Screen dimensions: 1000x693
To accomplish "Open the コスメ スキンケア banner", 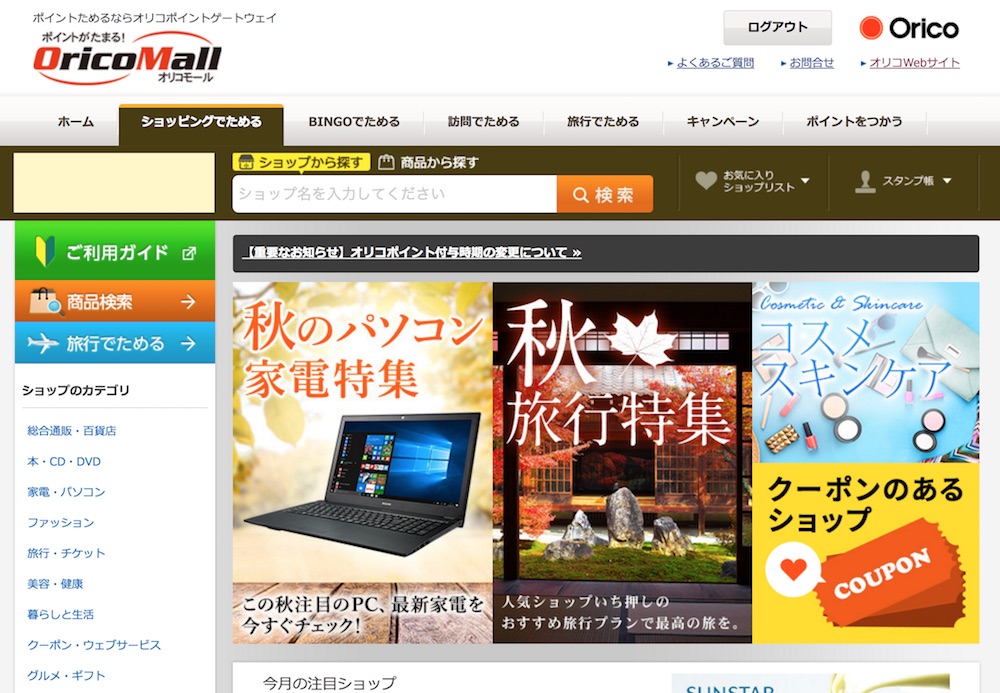I will pyautogui.click(x=866, y=372).
